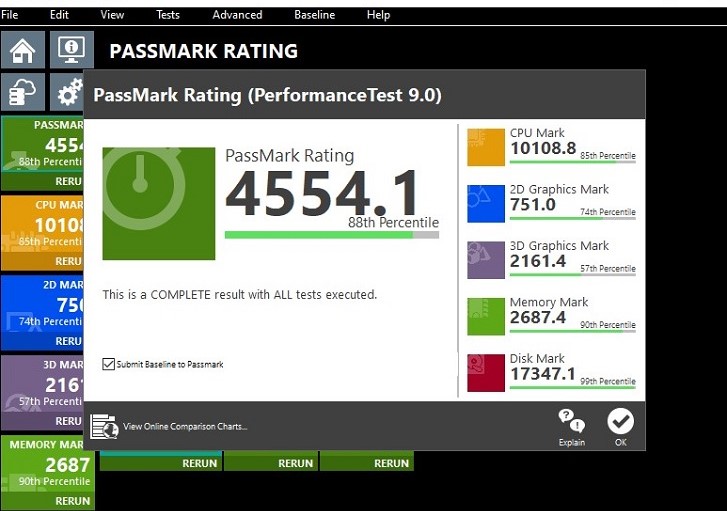Go to the Home screen icon

[x=23, y=50]
